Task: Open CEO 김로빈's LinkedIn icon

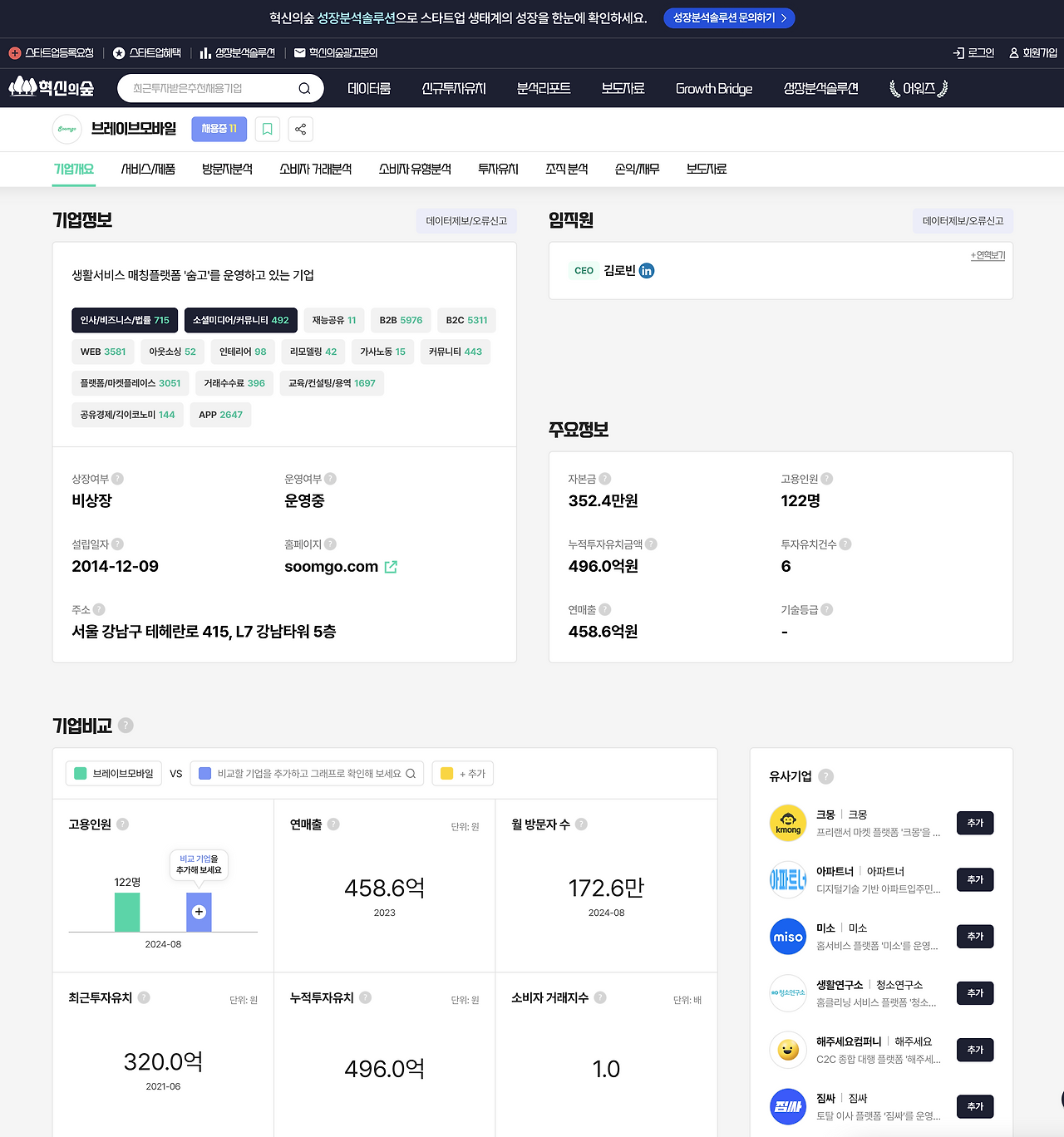Action: [x=647, y=270]
